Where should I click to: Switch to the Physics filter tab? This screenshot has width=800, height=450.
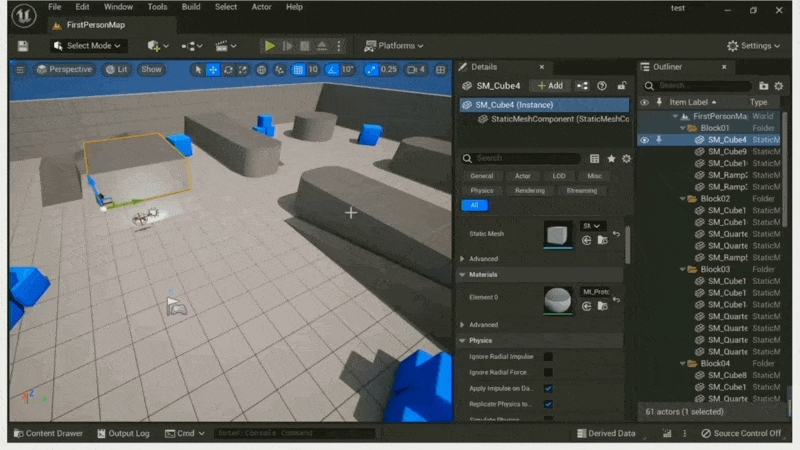point(482,190)
